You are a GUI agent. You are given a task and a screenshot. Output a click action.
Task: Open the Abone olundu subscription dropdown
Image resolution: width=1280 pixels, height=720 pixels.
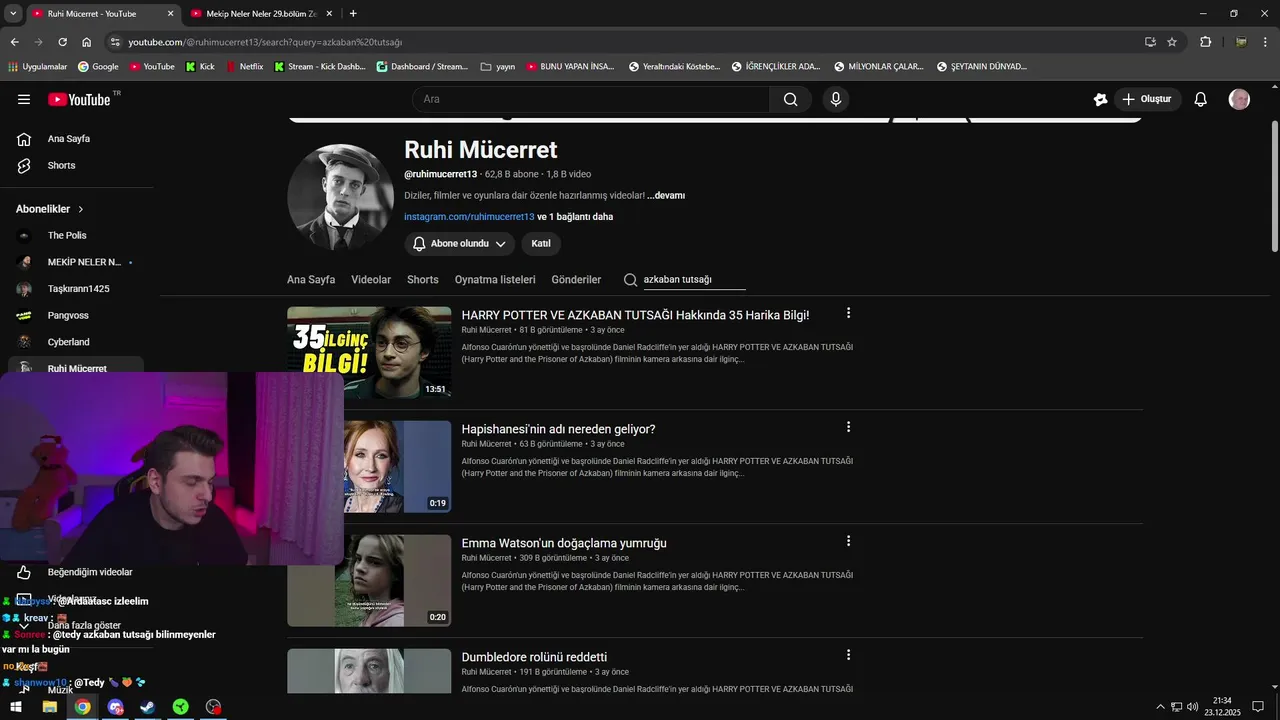(460, 244)
